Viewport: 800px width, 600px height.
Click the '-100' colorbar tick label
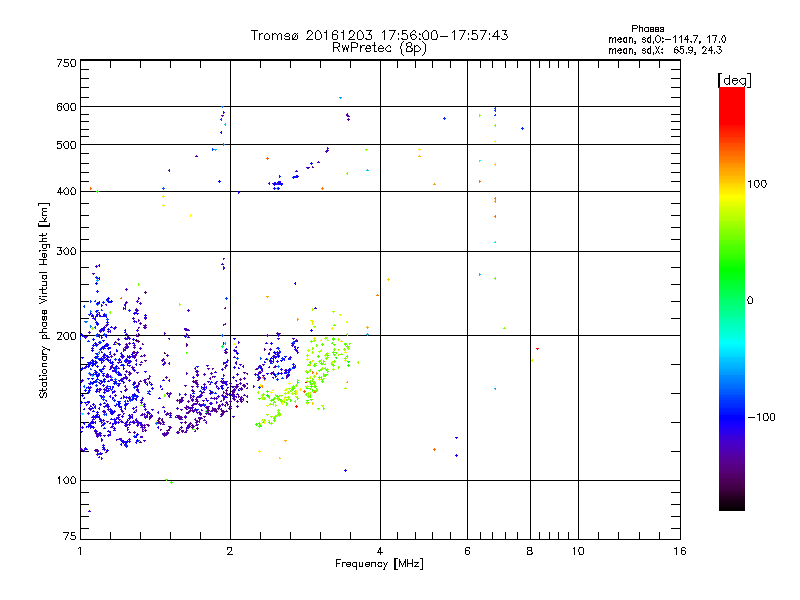pos(761,417)
